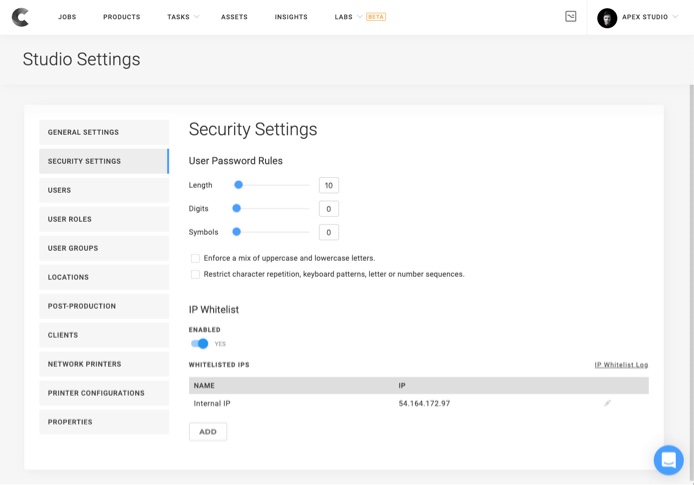Image resolution: width=694 pixels, height=485 pixels.
Task: Expand the Tasks dropdown menu
Action: pyautogui.click(x=183, y=17)
